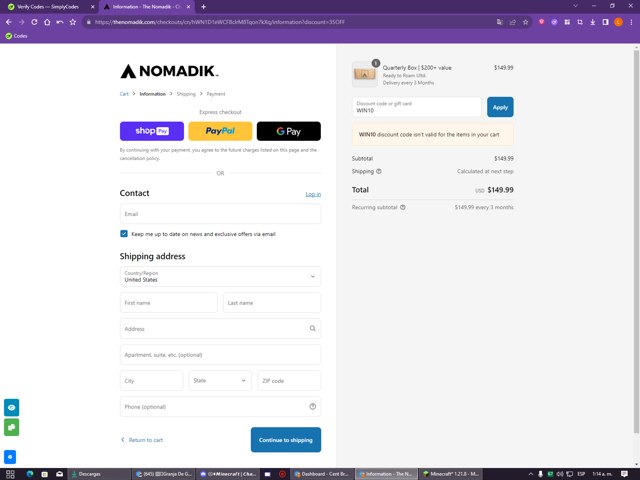Viewport: 640px width, 480px height.
Task: Switch to the Verify Codes SimplyCodes tab
Action: [48, 7]
